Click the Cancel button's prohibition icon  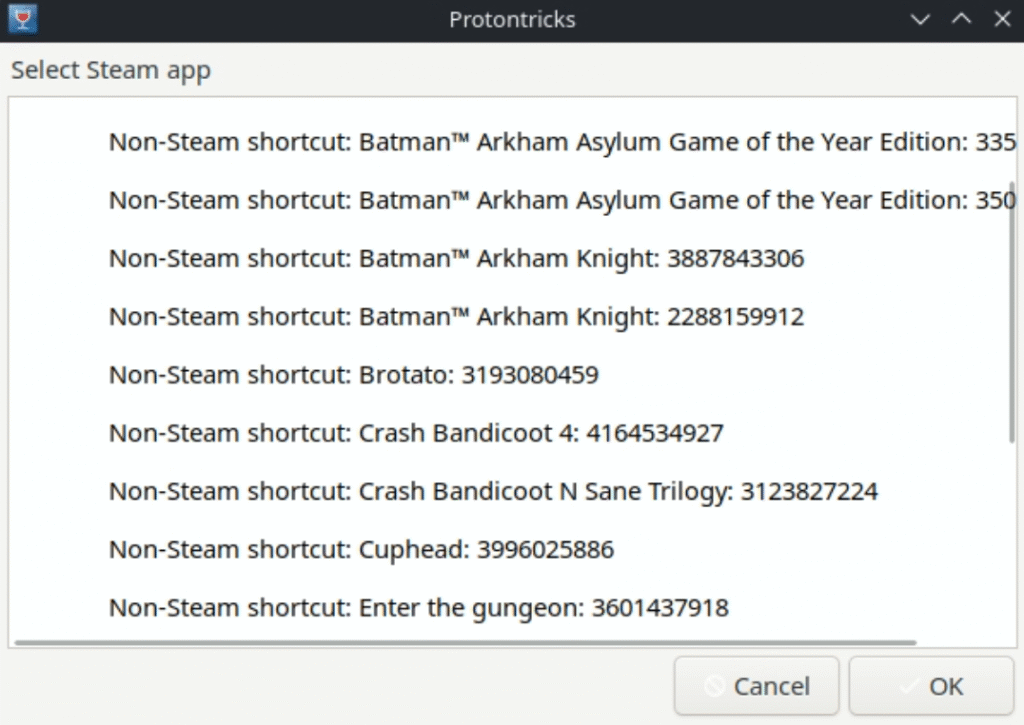click(x=714, y=686)
